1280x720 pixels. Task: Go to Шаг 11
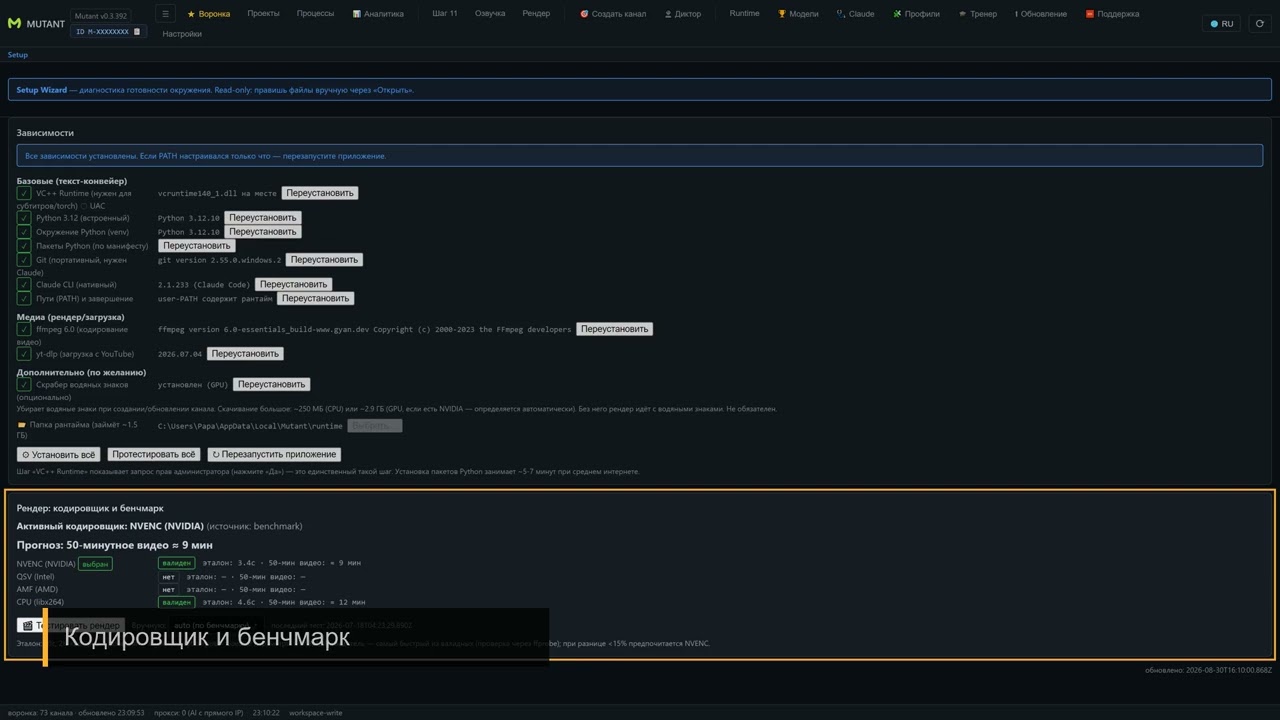tap(445, 14)
